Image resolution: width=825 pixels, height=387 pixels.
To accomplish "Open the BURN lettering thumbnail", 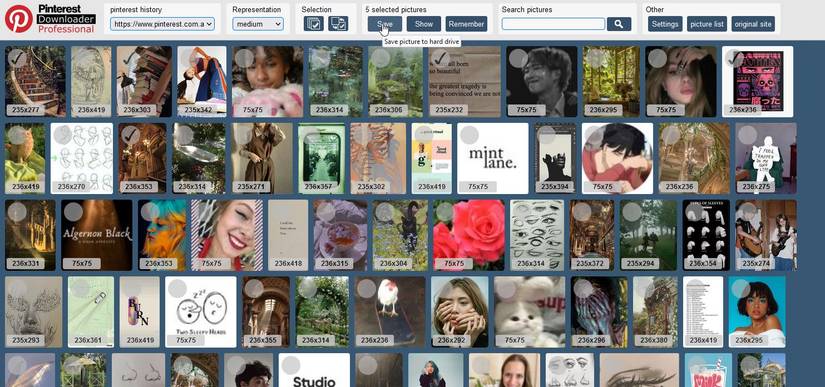I will point(139,312).
